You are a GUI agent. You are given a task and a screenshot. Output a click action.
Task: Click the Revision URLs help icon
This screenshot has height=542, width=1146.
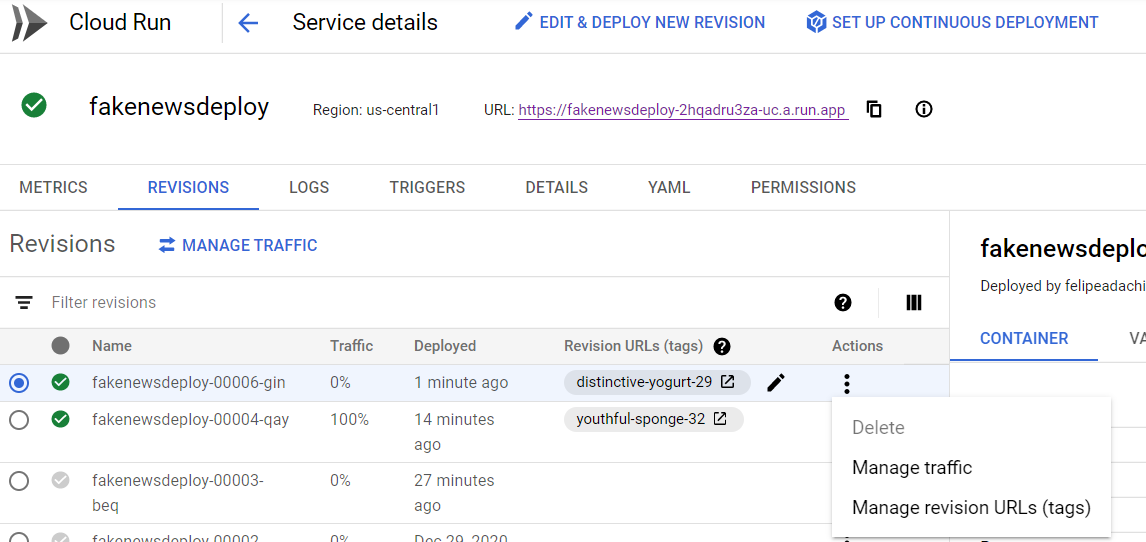tap(721, 346)
